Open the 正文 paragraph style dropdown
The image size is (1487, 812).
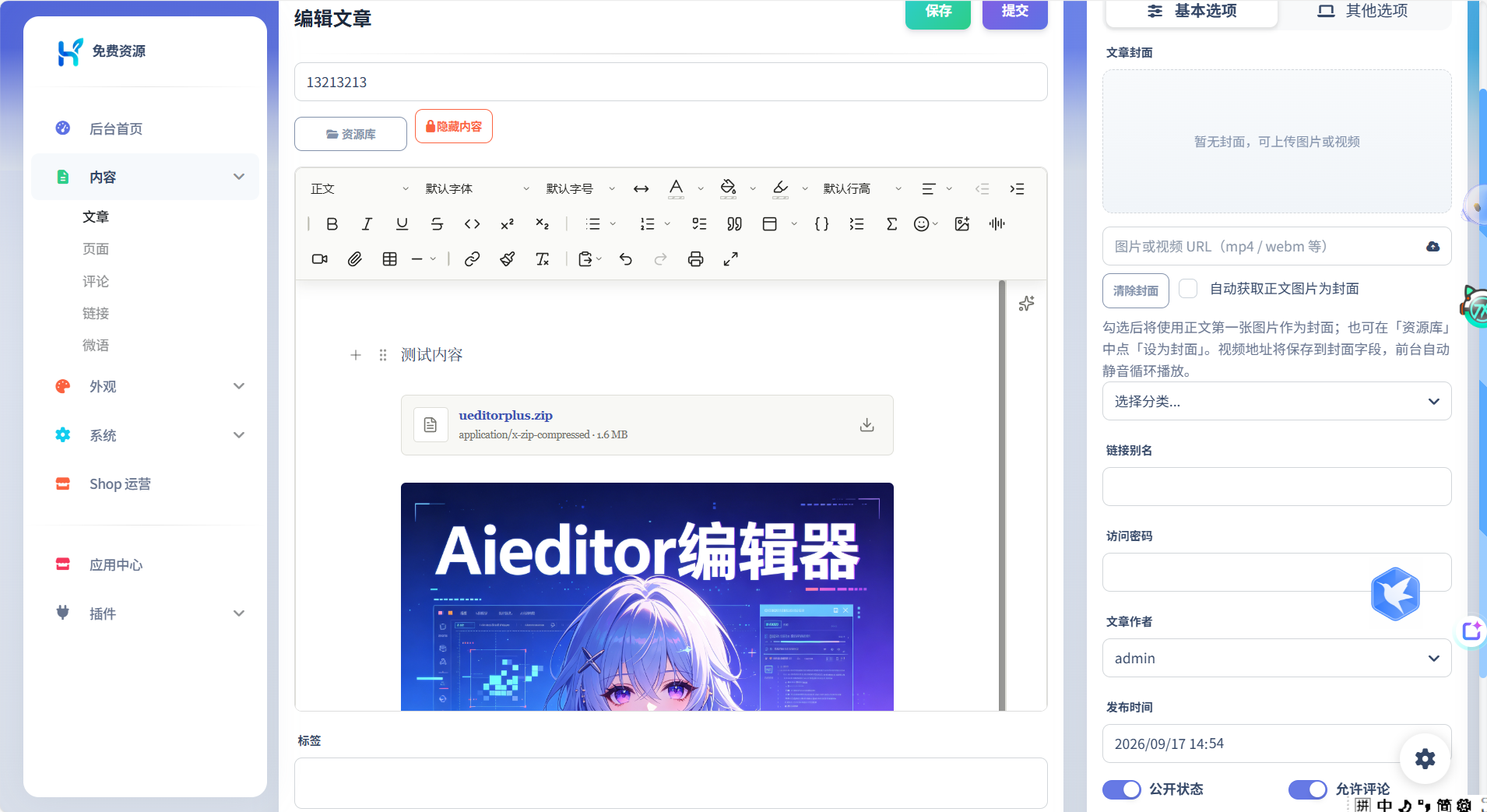(x=359, y=189)
